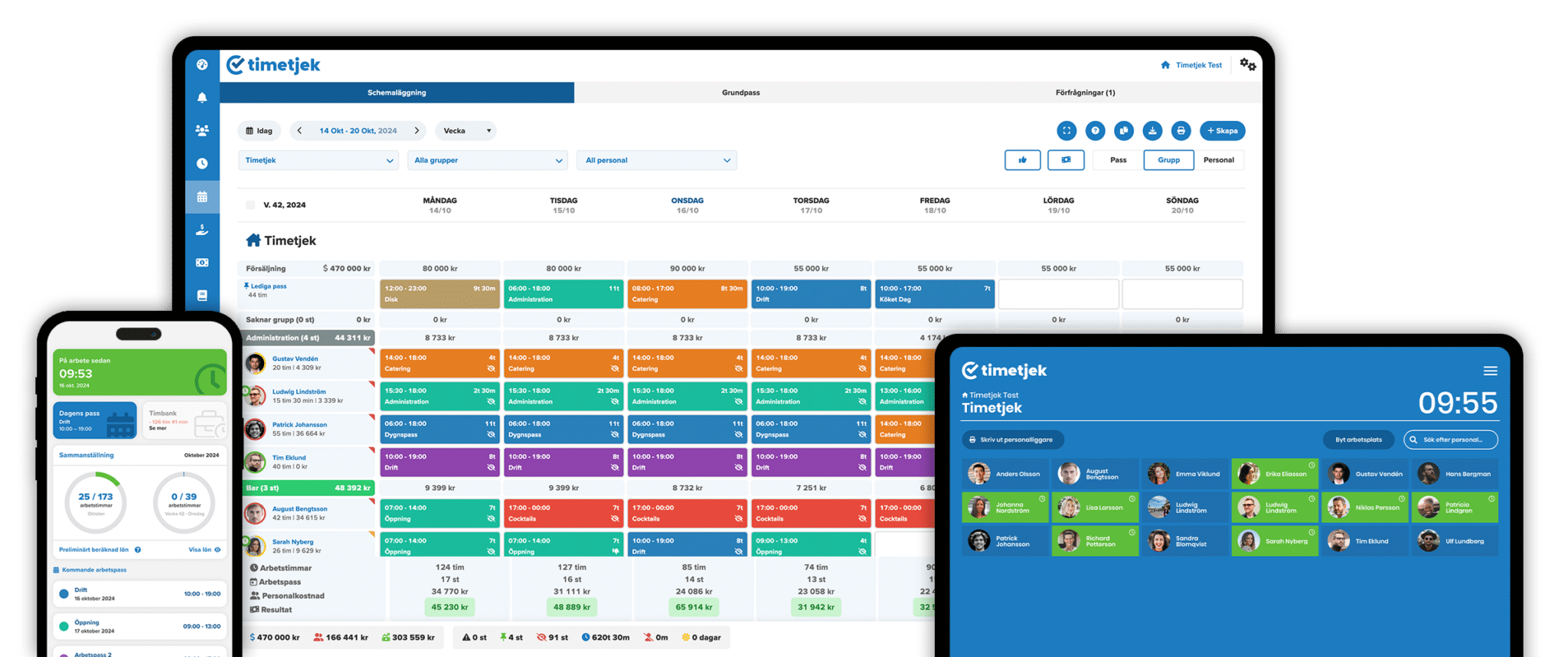Go to previous week arrow
1568x657 pixels.
coord(299,131)
